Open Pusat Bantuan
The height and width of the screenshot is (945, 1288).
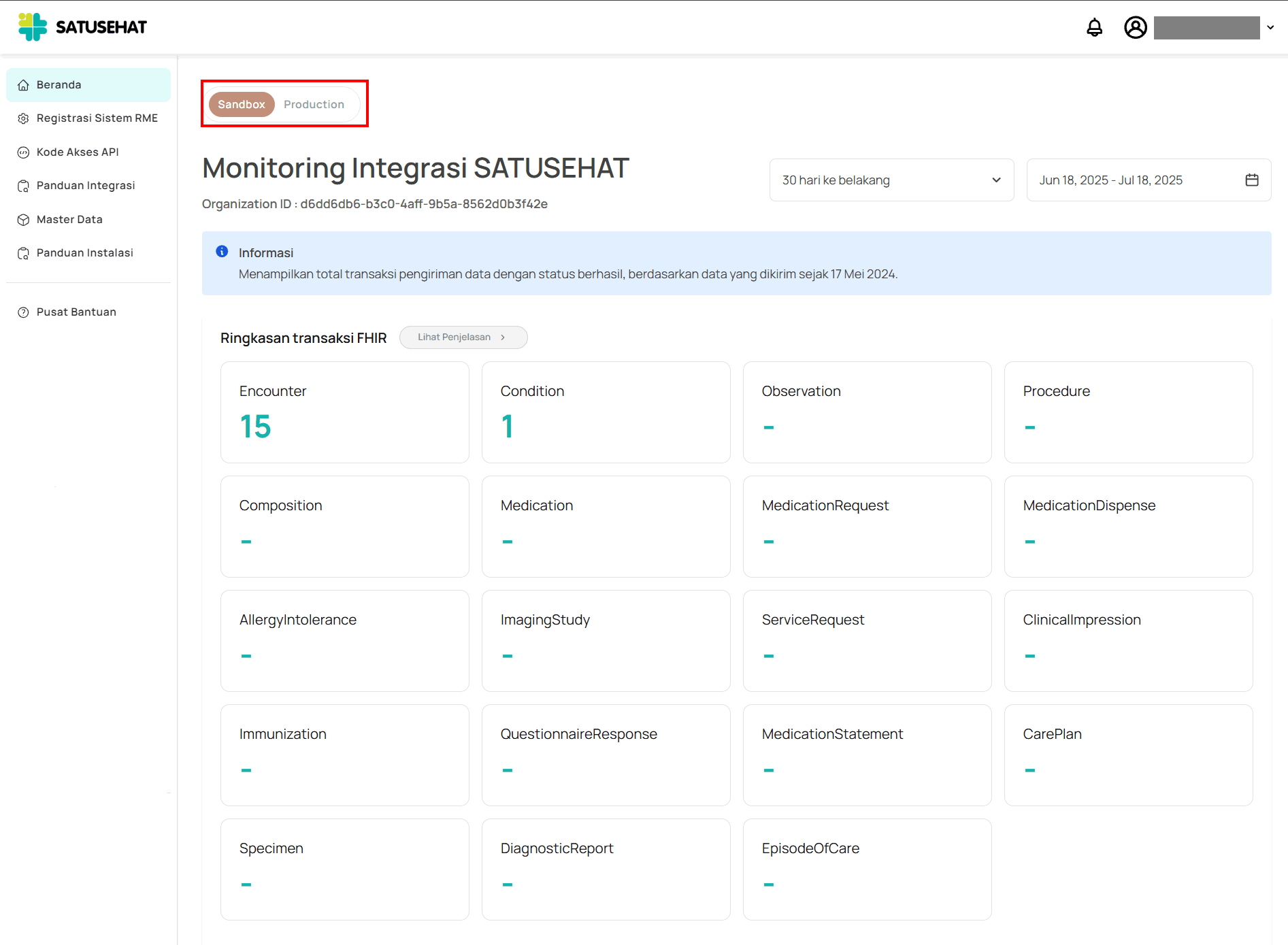click(x=76, y=312)
